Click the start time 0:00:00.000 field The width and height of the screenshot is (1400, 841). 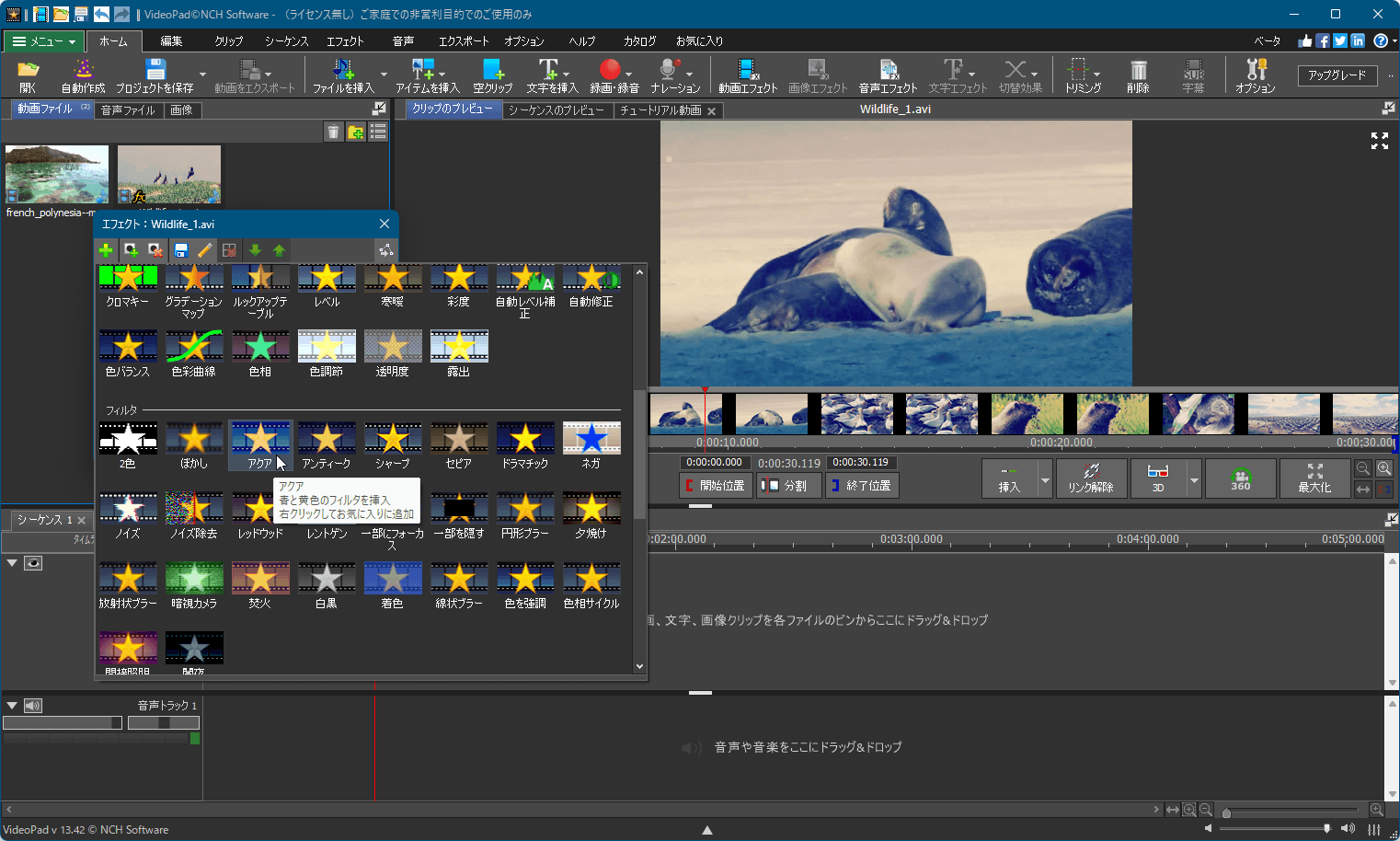coord(714,463)
